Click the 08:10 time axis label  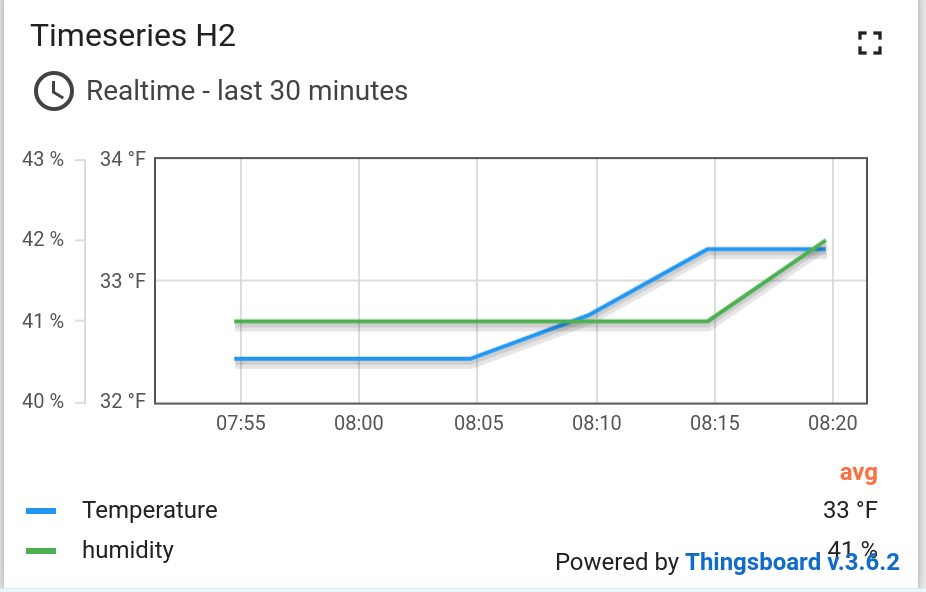tap(596, 423)
